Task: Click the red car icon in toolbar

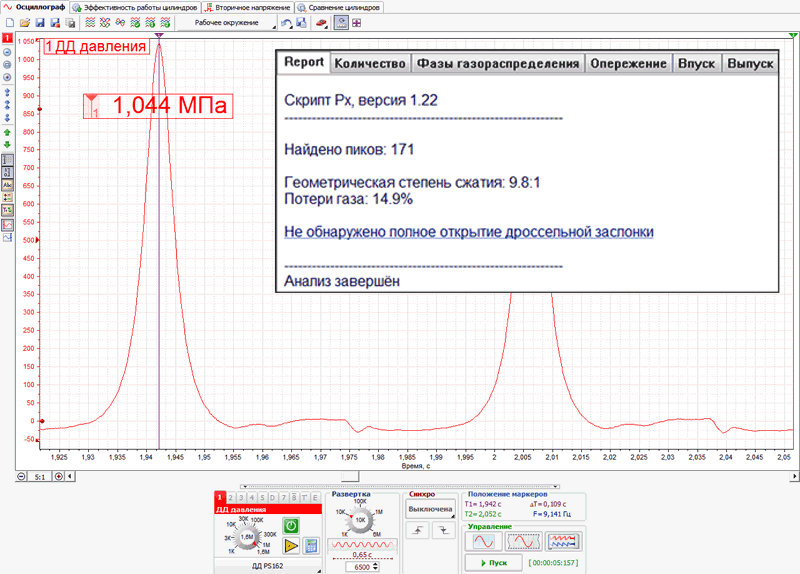Action: click(321, 23)
